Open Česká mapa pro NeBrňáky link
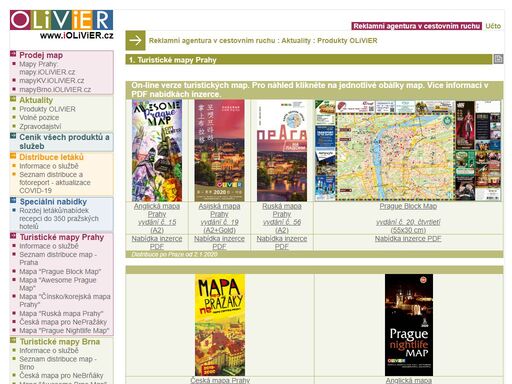 (61, 375)
